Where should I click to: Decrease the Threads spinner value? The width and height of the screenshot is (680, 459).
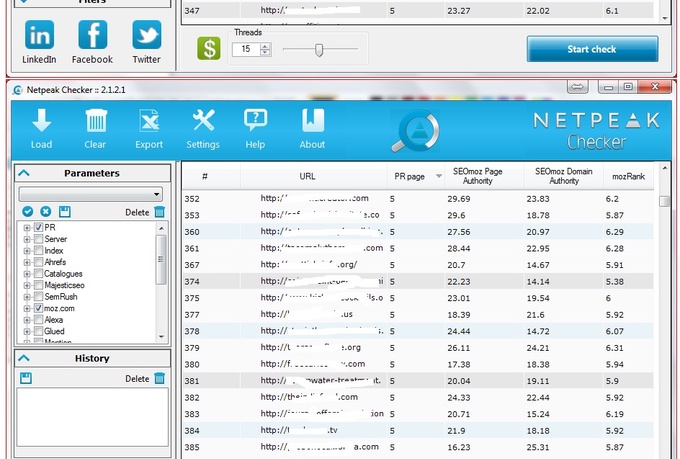pos(265,52)
